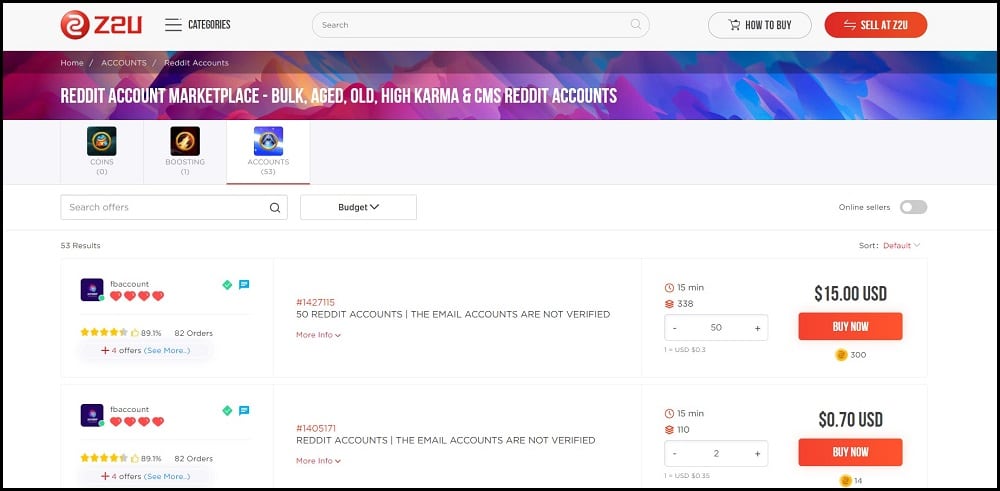The image size is (1000, 491).
Task: Click the Z2U logo
Action: pyautogui.click(x=101, y=25)
